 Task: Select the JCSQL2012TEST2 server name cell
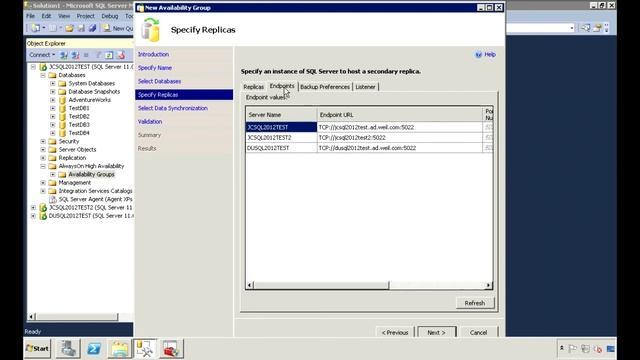(x=281, y=138)
